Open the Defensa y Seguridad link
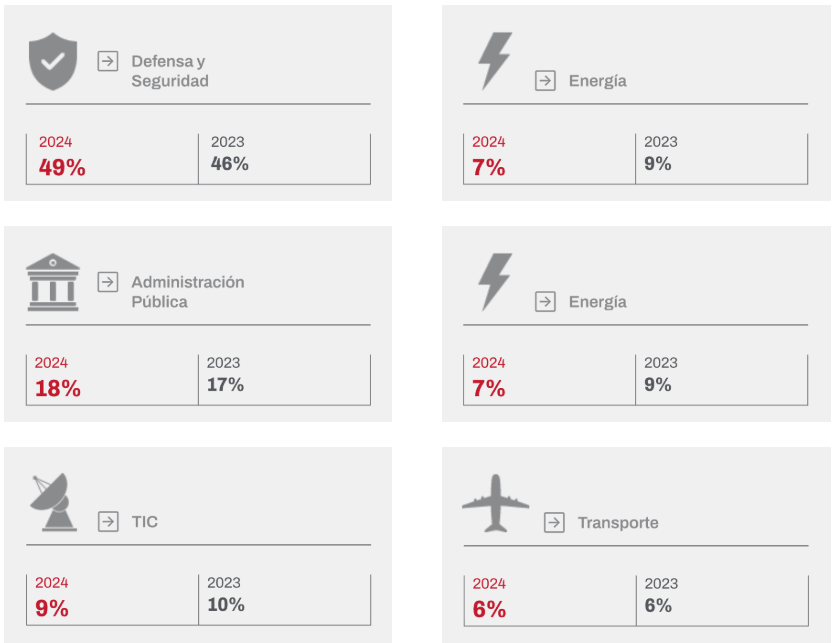The height and width of the screenshot is (643, 835). point(170,71)
